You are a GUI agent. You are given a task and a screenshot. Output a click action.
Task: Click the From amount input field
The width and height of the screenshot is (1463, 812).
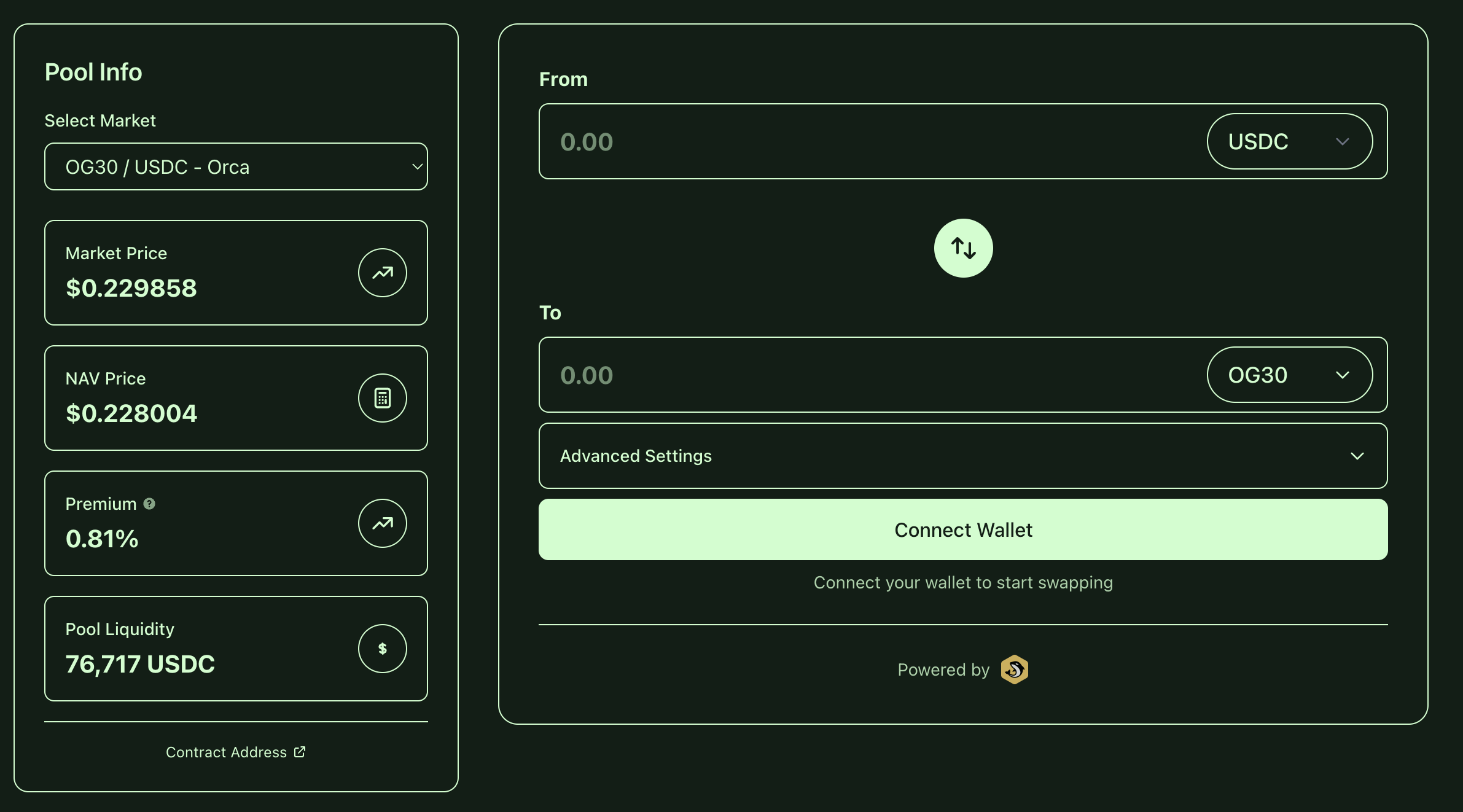point(860,141)
